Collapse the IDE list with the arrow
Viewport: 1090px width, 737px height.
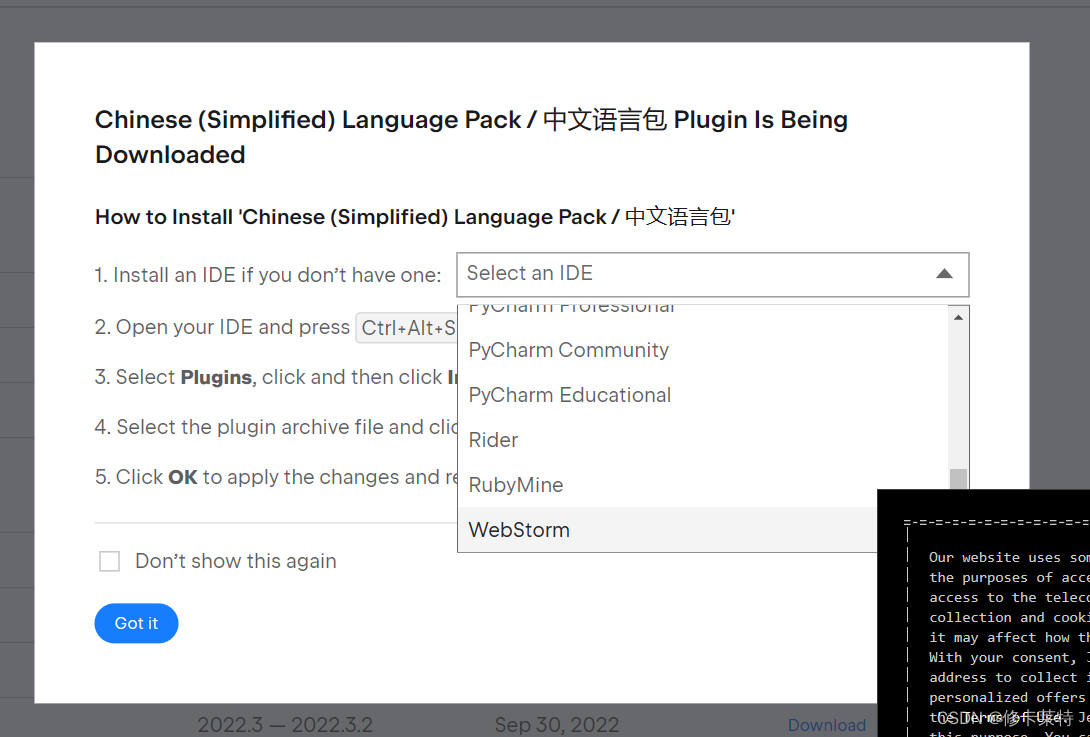point(944,274)
